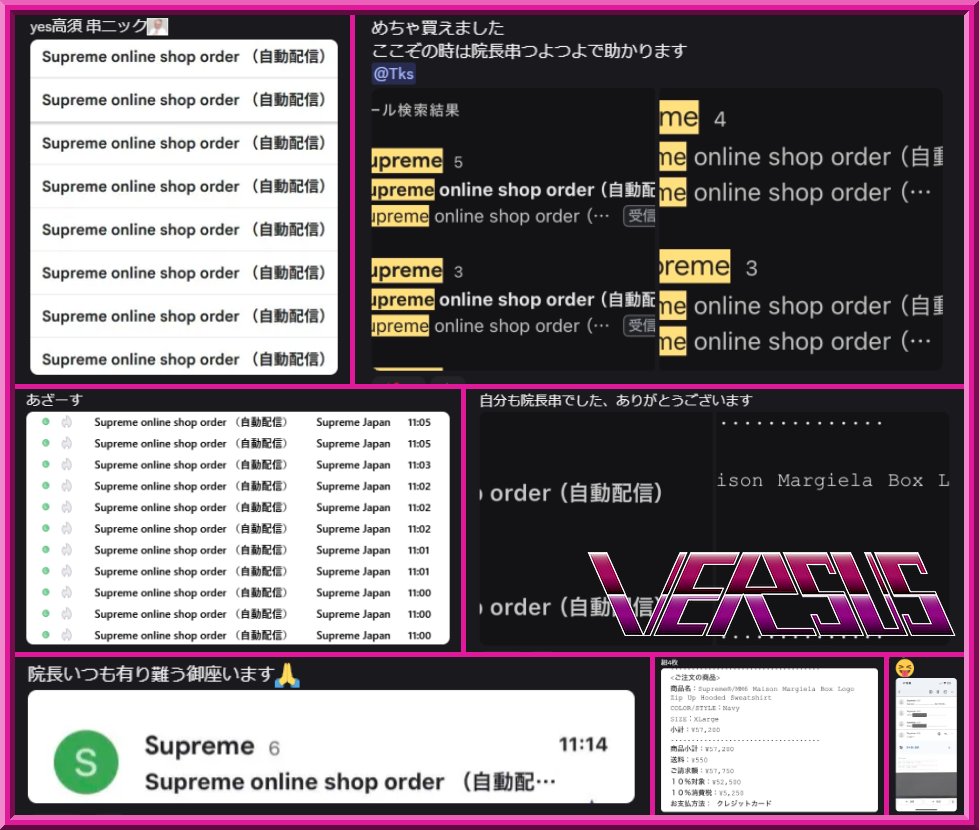Click the ール検索結果 search results heading
The width and height of the screenshot is (979, 830).
point(415,110)
